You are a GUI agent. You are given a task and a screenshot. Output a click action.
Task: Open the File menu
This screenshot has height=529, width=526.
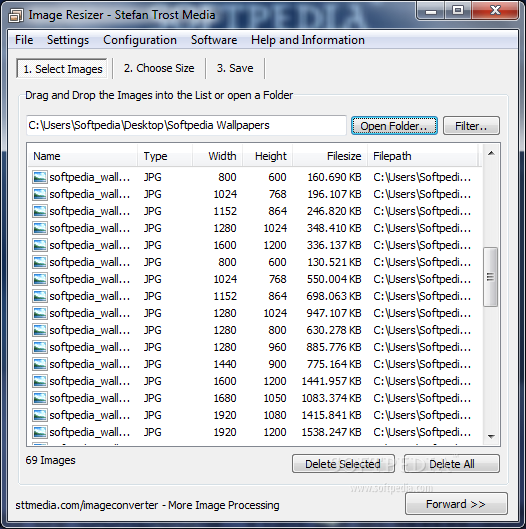click(24, 40)
